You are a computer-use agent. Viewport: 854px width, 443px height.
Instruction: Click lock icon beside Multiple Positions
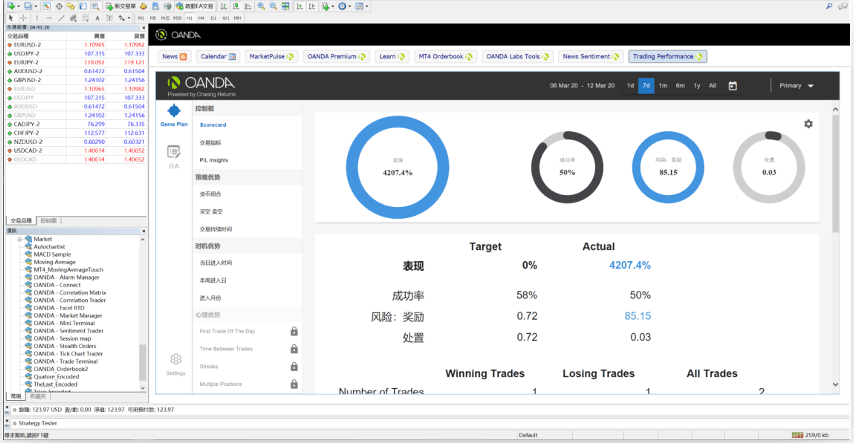coord(294,384)
